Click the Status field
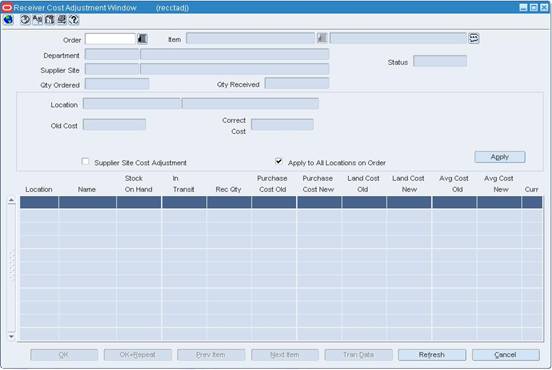552x370 pixels. (440, 61)
